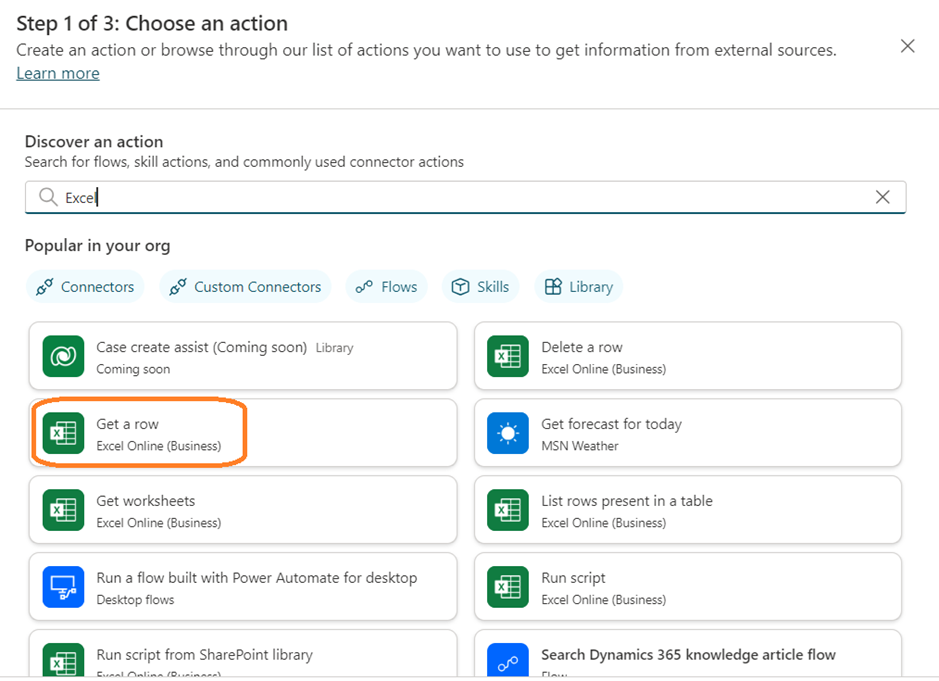The image size is (939, 681).
Task: Click the Excel icon beside Delete a row
Action: click(x=508, y=357)
